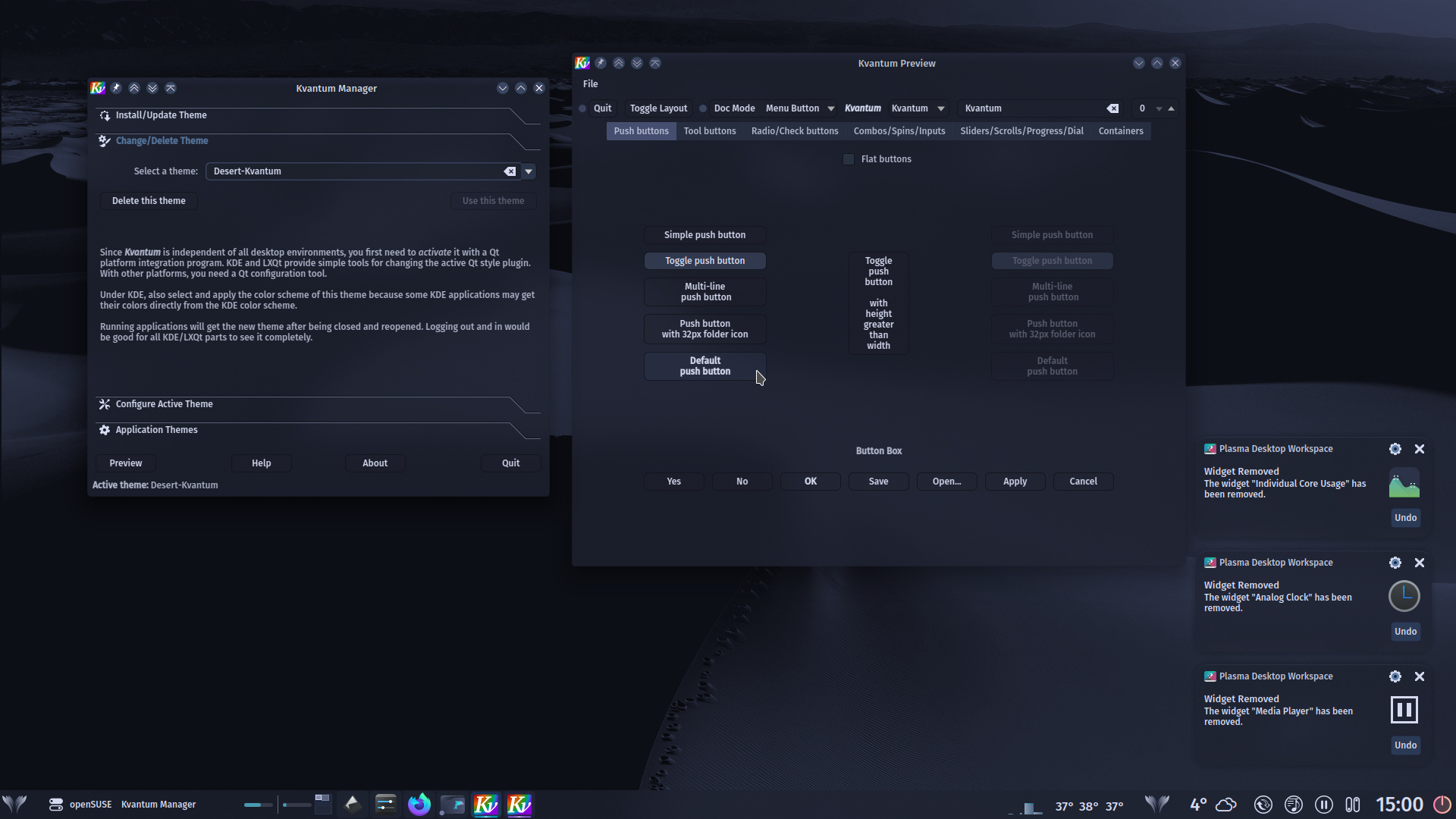Switch to the Containers tab

tap(1121, 131)
